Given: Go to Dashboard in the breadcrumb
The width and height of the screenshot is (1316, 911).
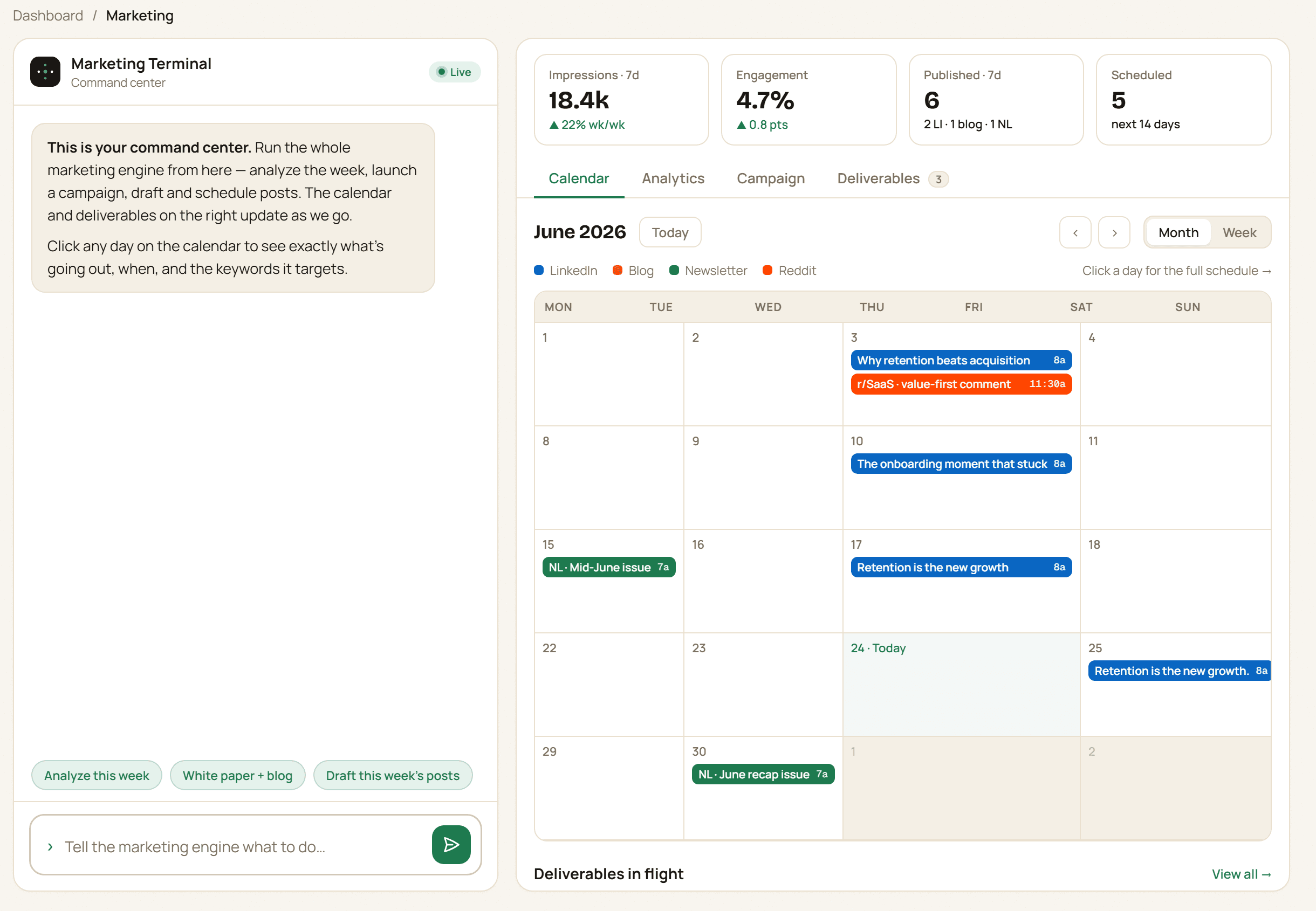Looking at the screenshot, I should [x=48, y=16].
